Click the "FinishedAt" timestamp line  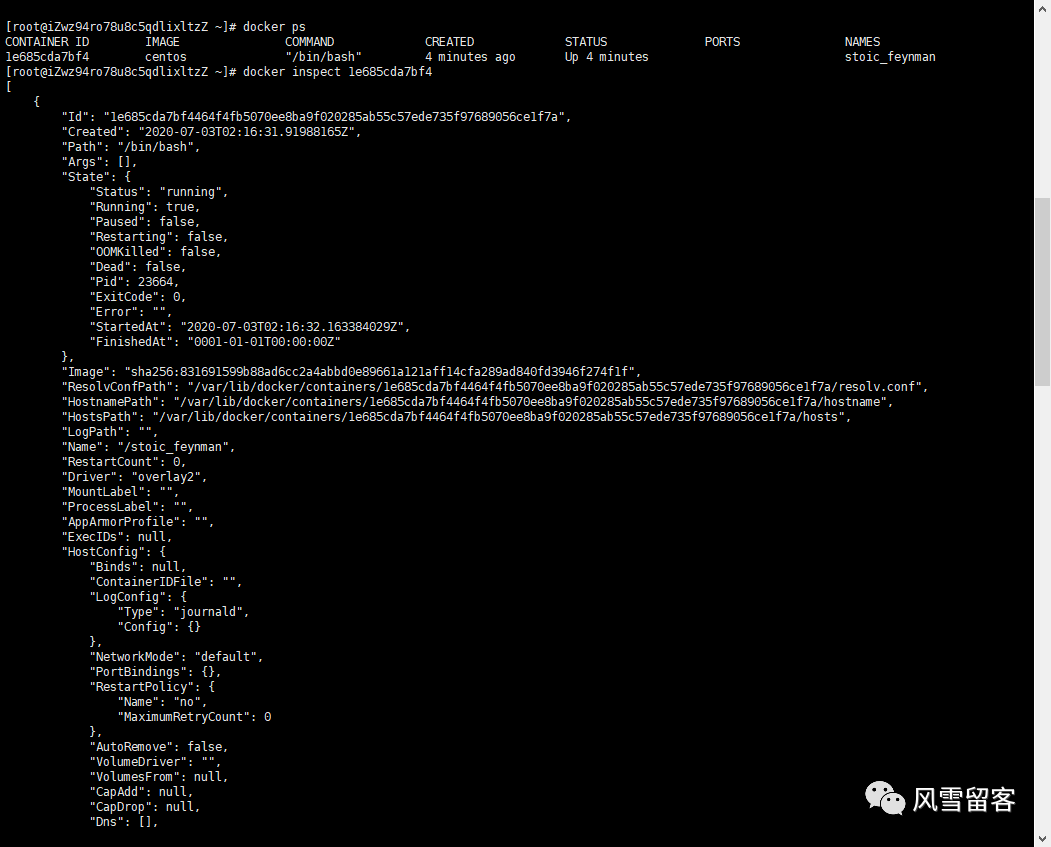215,342
